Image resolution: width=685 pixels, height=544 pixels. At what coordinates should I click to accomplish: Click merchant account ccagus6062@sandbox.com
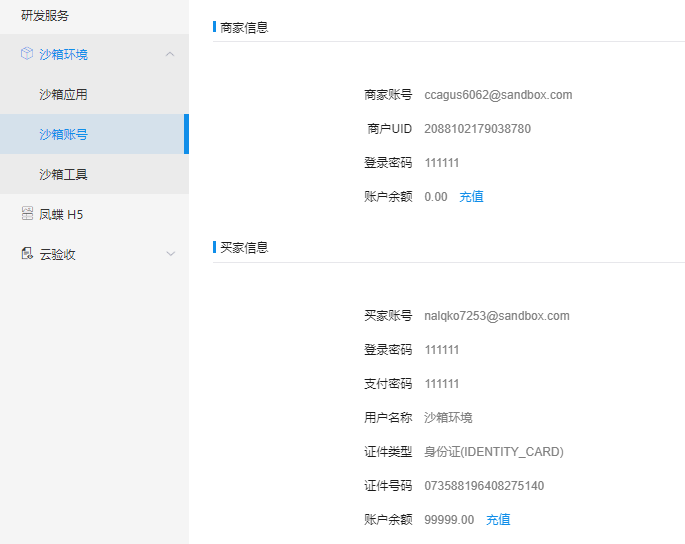click(498, 95)
